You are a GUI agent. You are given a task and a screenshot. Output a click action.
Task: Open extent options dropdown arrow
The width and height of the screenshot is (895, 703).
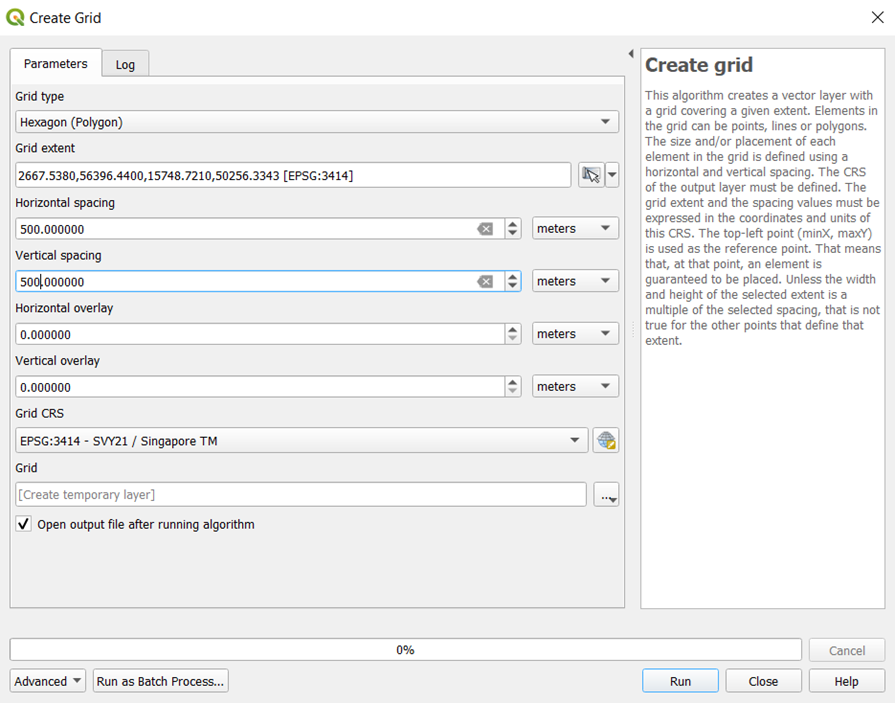(x=612, y=176)
